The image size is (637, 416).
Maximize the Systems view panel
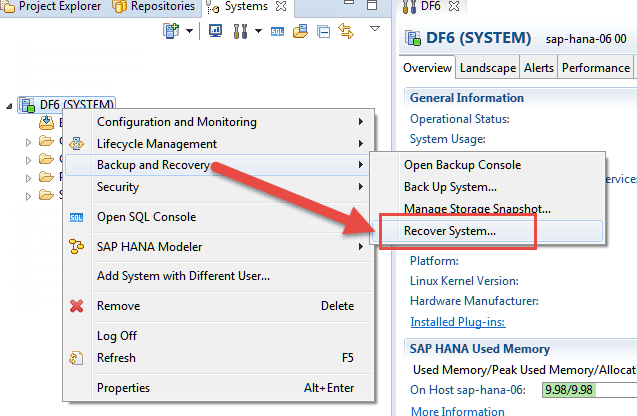(x=372, y=5)
